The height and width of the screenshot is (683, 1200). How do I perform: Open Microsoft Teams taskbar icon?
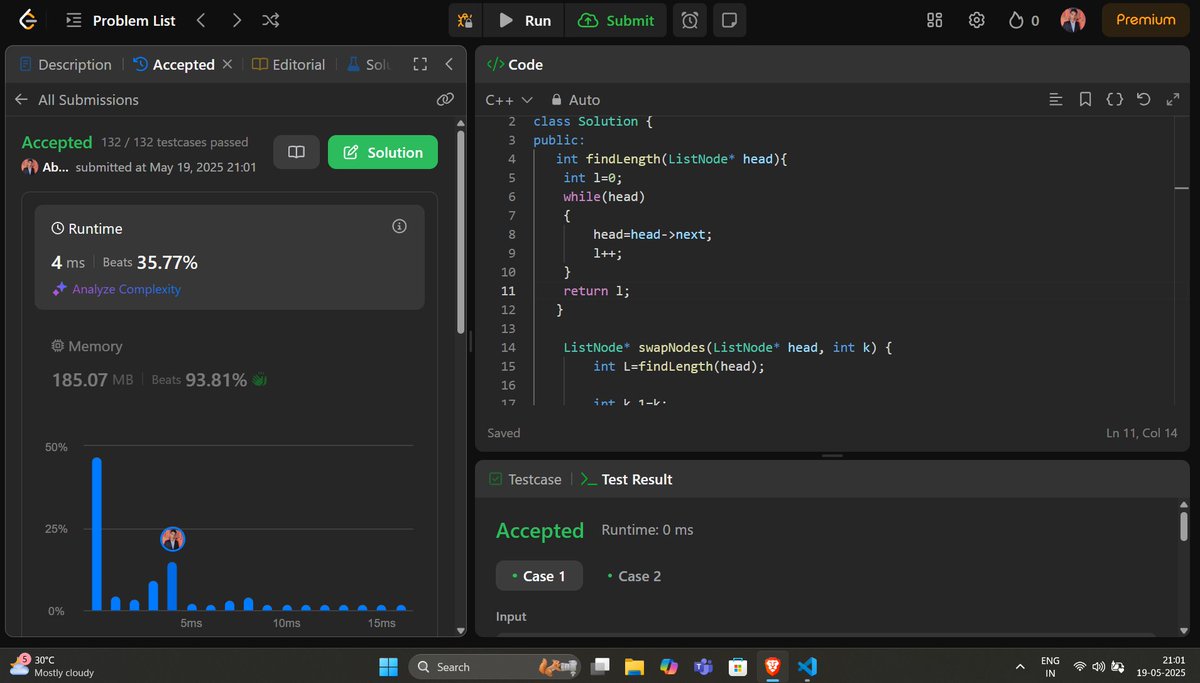click(703, 666)
